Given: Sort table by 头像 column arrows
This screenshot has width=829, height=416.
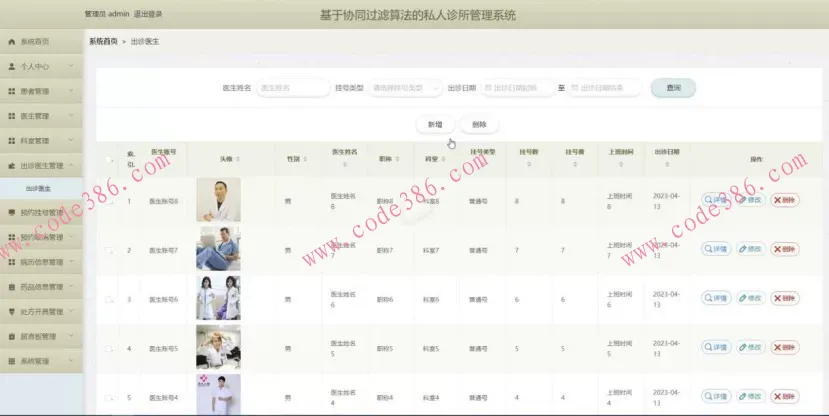Looking at the screenshot, I should coord(238,159).
